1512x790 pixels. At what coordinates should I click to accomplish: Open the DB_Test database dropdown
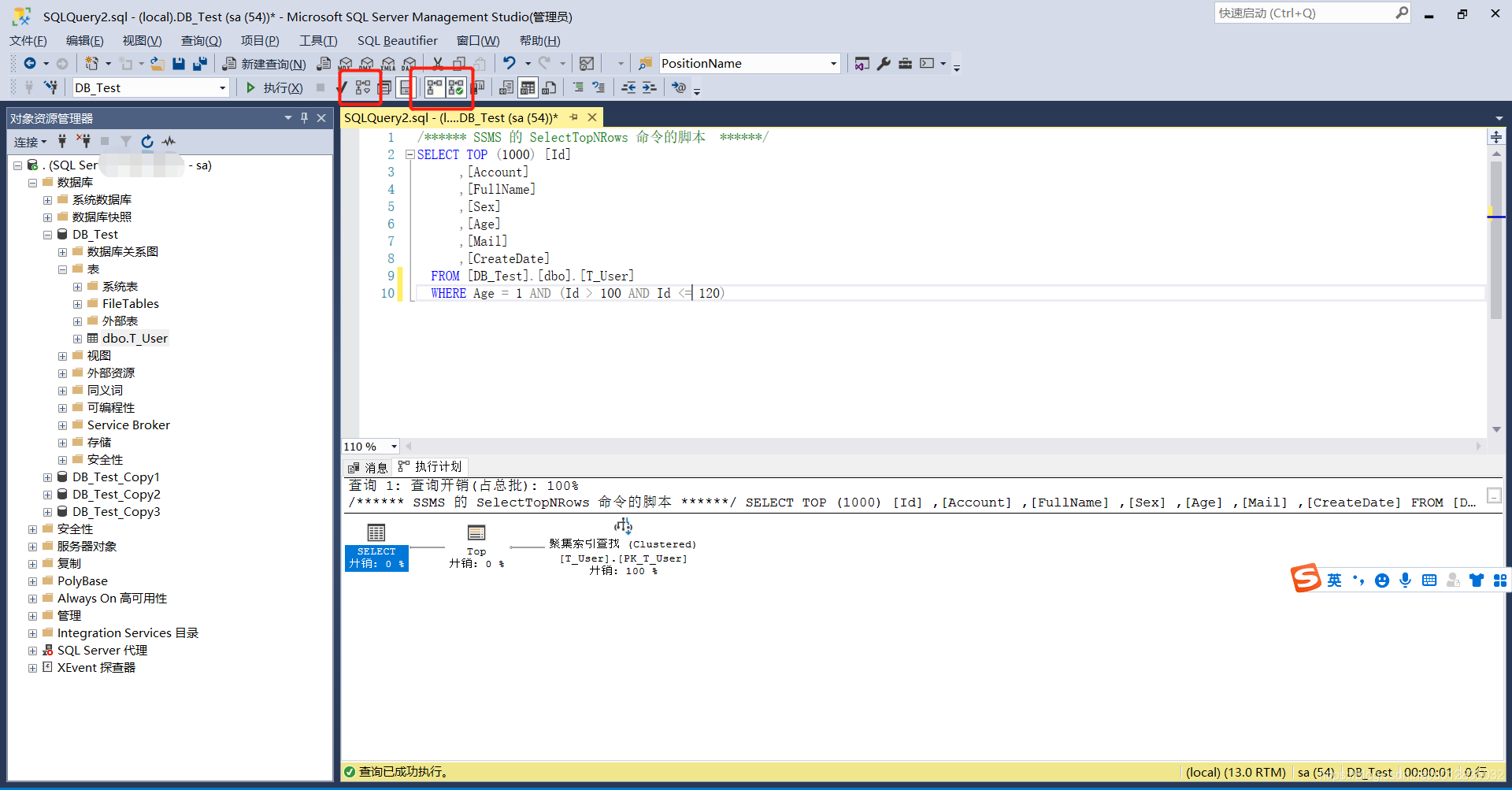click(x=223, y=88)
